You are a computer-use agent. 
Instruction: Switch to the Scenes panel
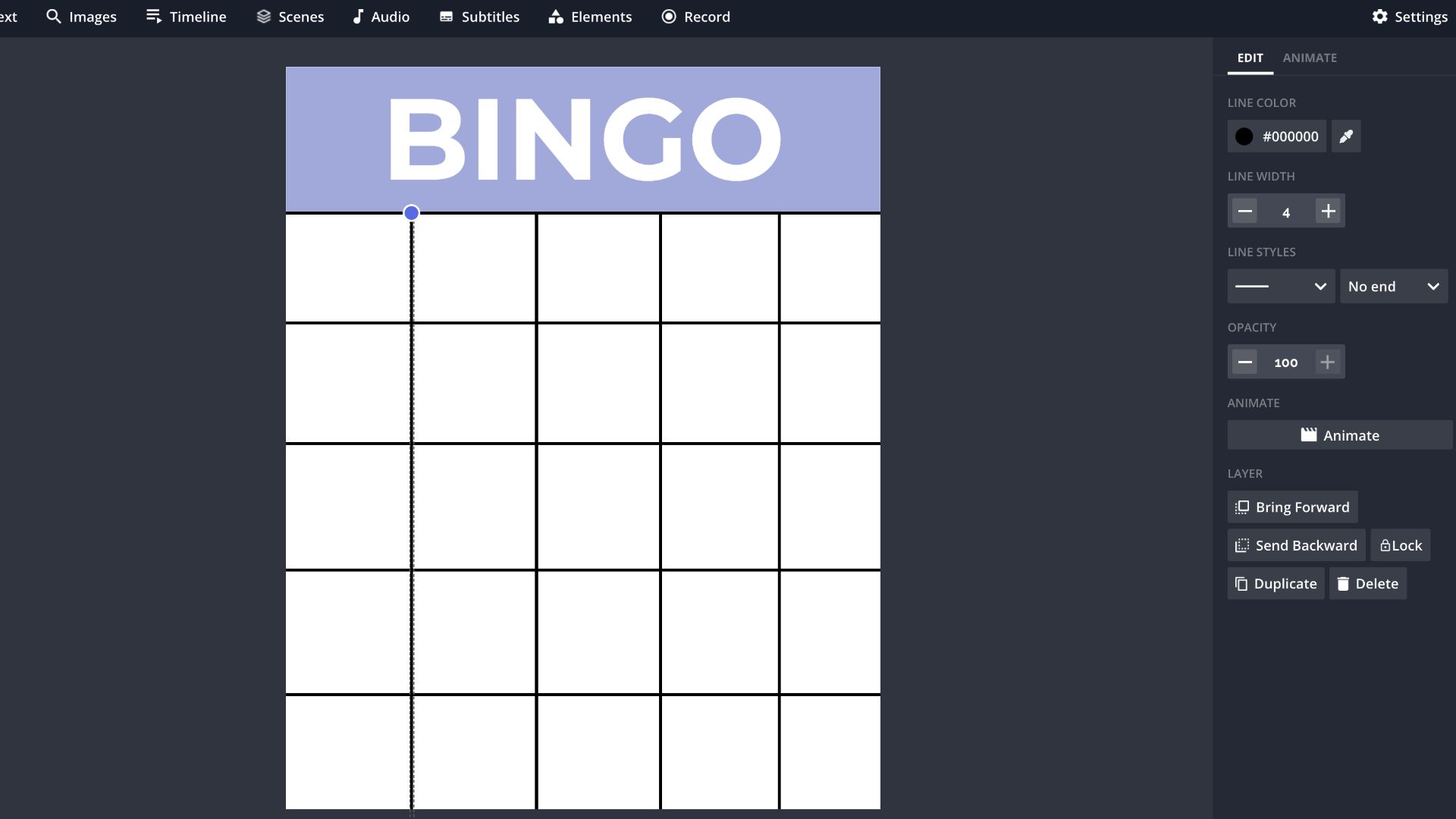point(290,16)
